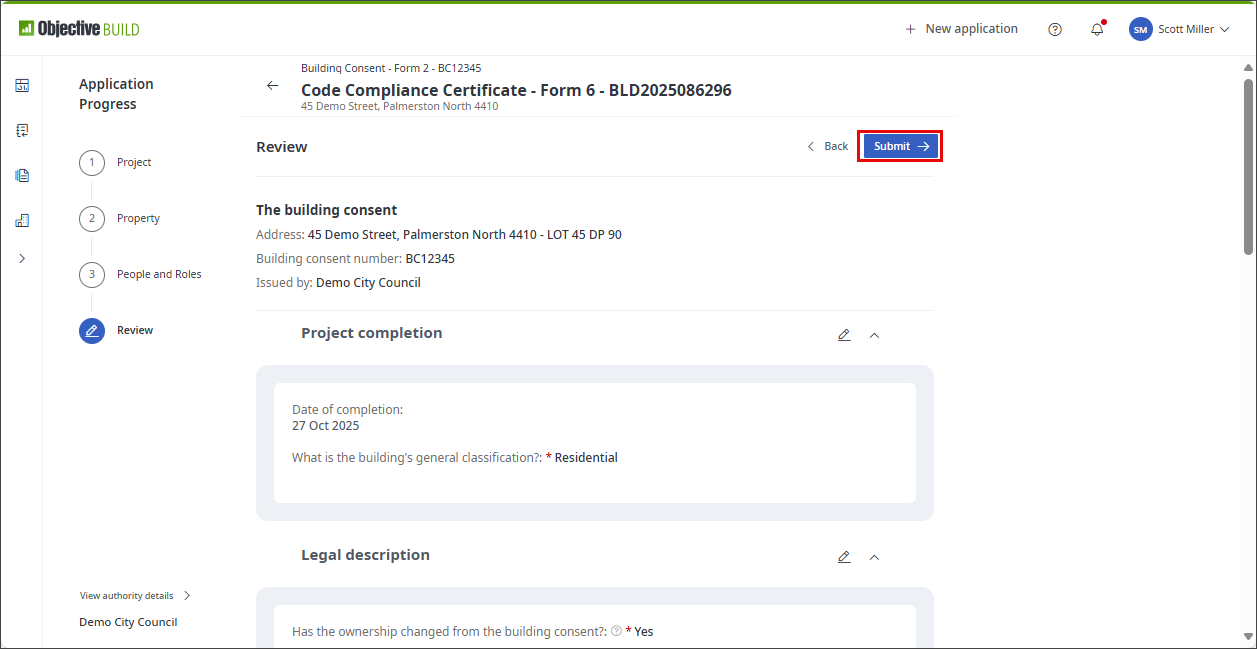Viewport: 1257px width, 649px height.
Task: Expand the left sidebar navigation
Action: coord(22,258)
